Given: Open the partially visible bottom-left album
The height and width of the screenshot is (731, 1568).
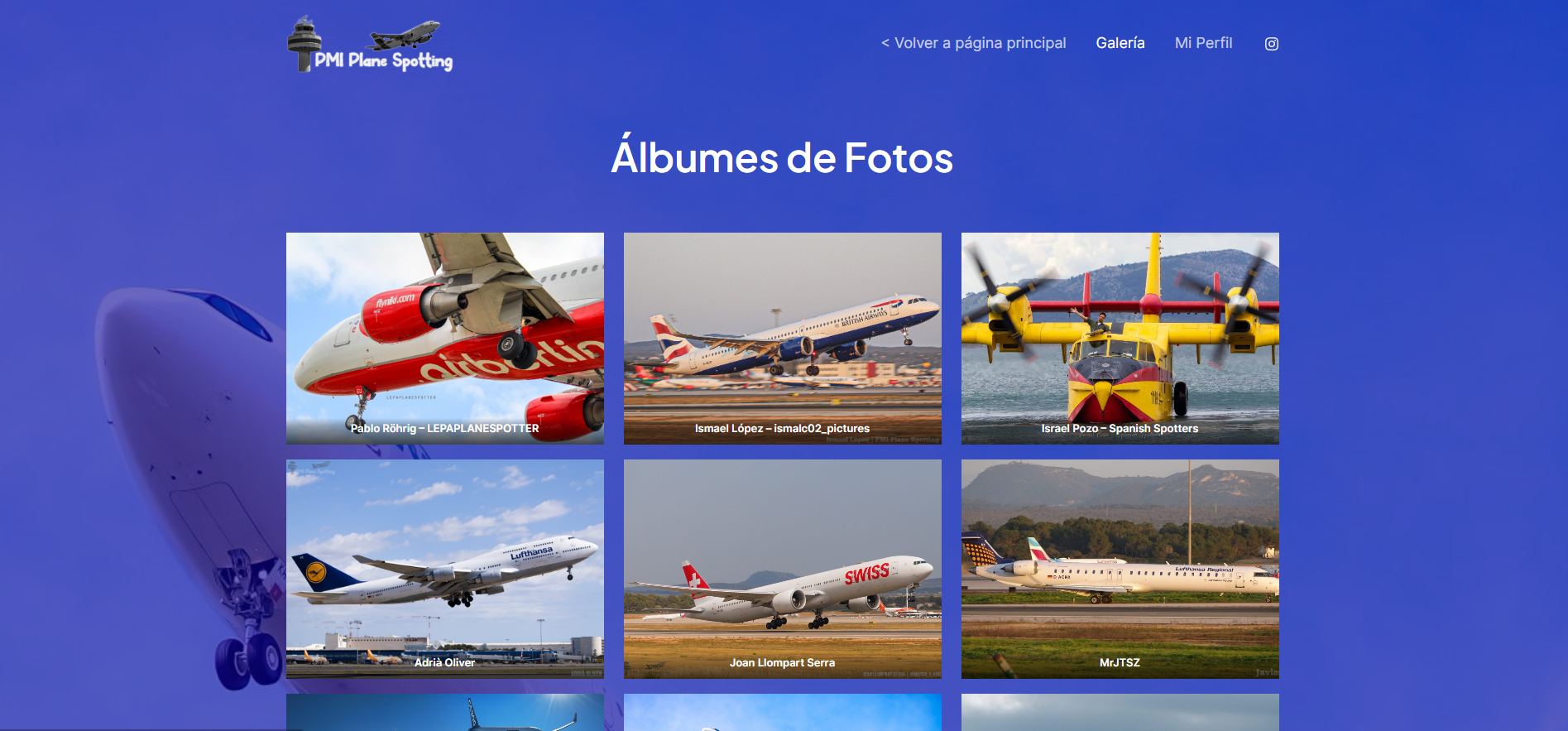Looking at the screenshot, I should tap(445, 712).
